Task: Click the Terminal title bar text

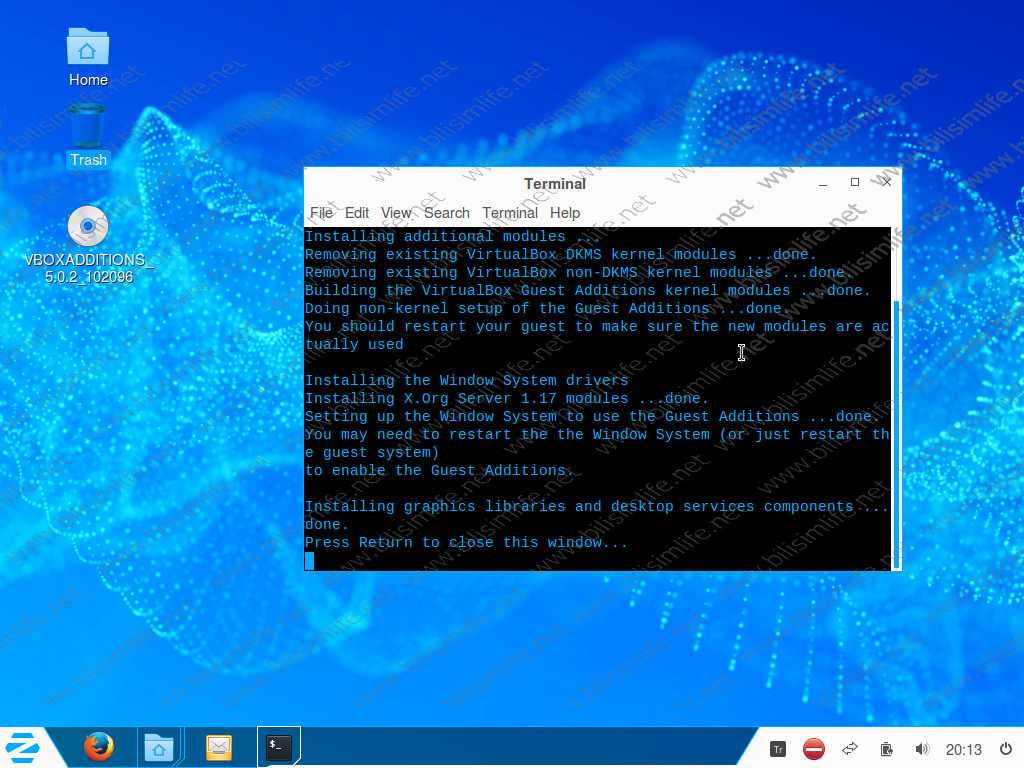Action: [554, 184]
